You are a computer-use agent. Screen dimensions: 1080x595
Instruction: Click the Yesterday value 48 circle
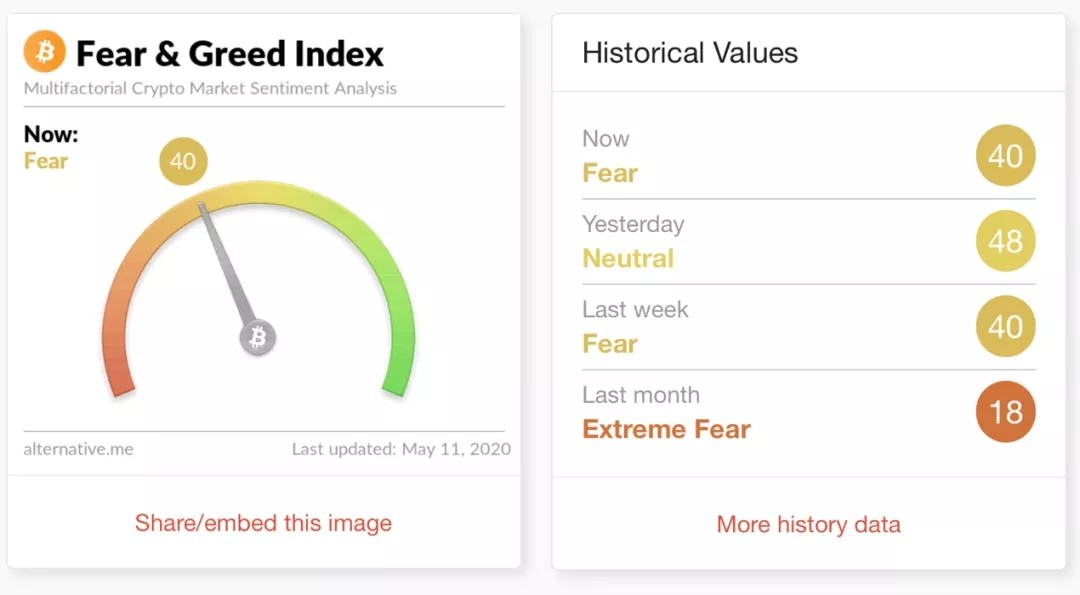click(x=1005, y=241)
